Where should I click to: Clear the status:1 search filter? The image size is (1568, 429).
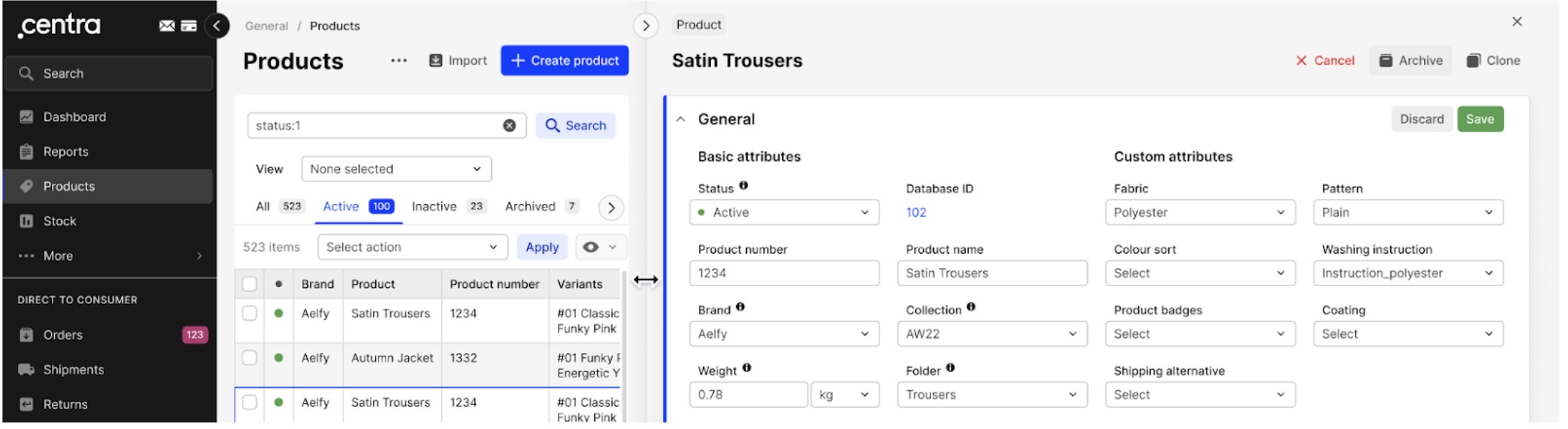coord(509,126)
